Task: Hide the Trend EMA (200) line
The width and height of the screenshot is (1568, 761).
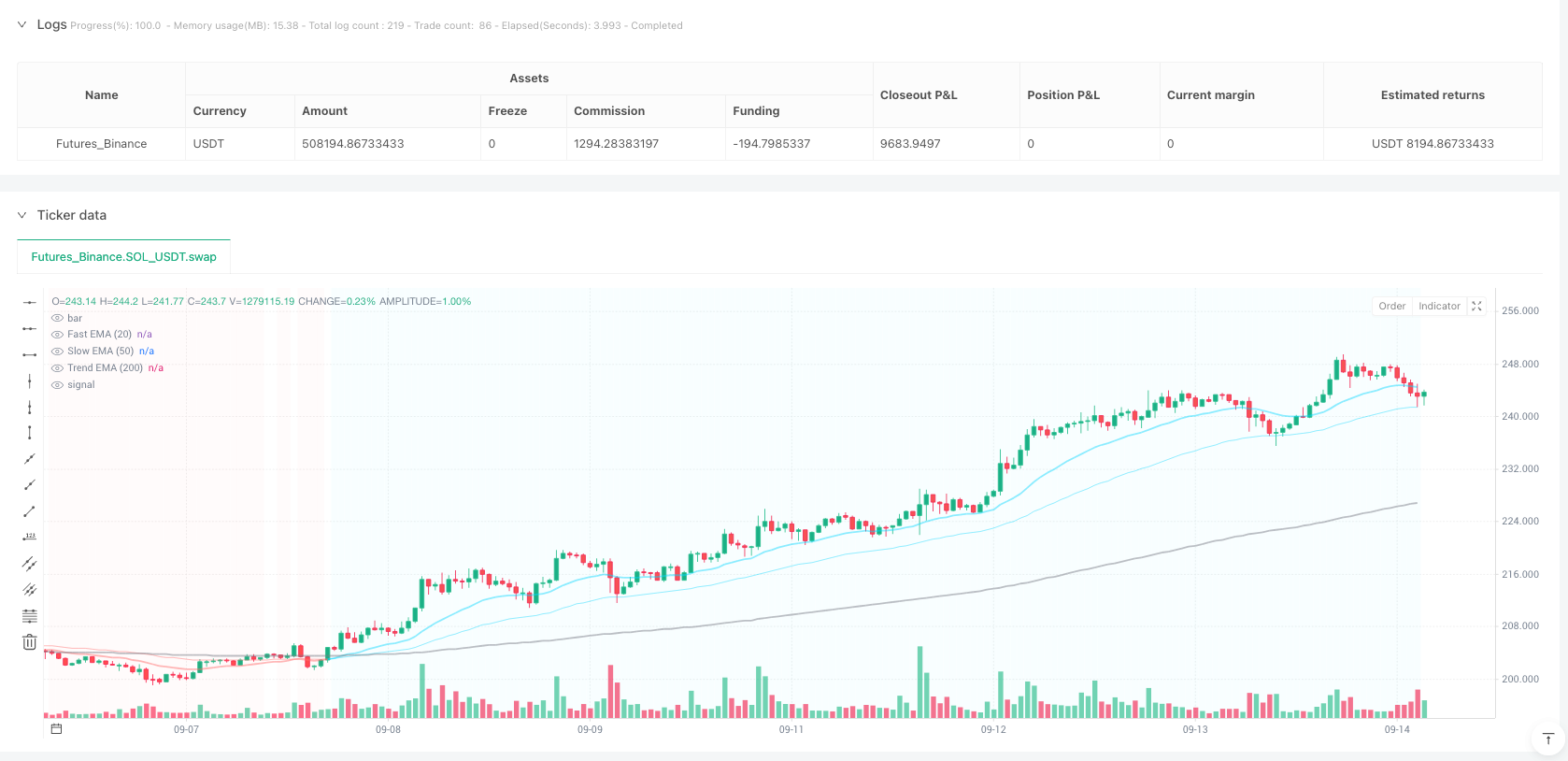Action: click(58, 368)
